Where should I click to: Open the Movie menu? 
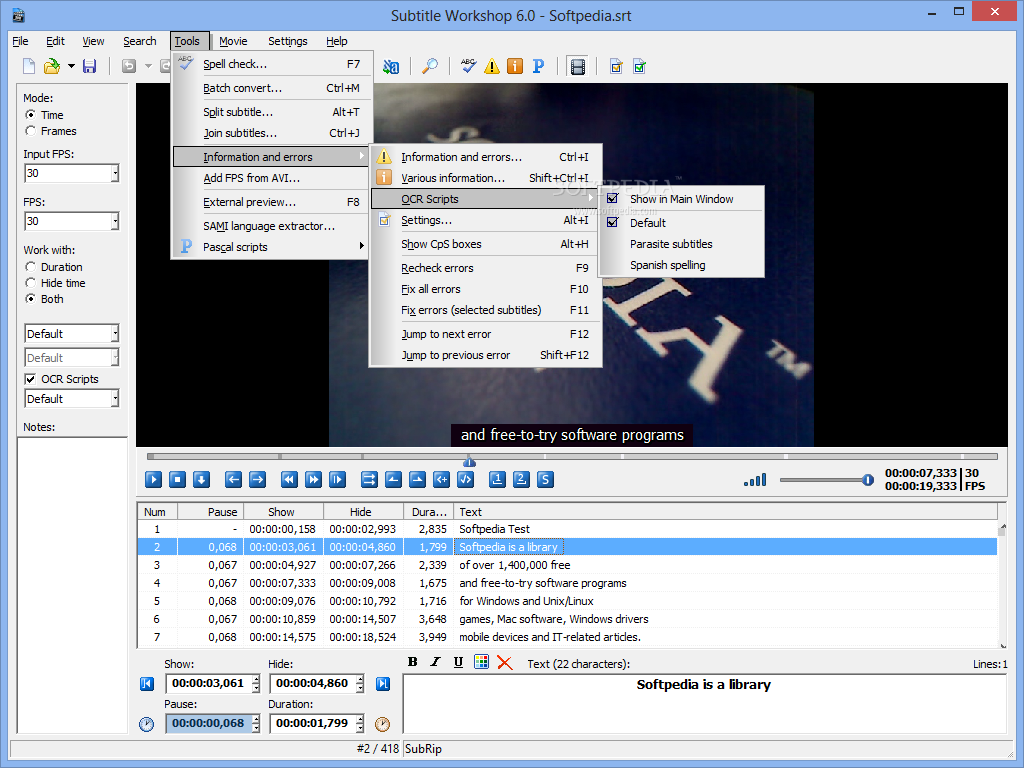point(233,40)
